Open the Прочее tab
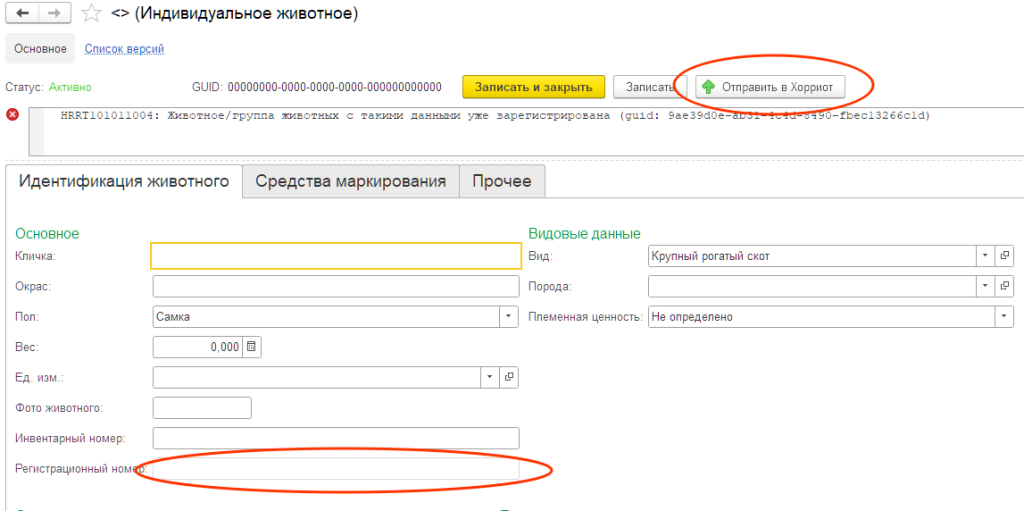The width and height of the screenshot is (1024, 511). pyautogui.click(x=502, y=181)
